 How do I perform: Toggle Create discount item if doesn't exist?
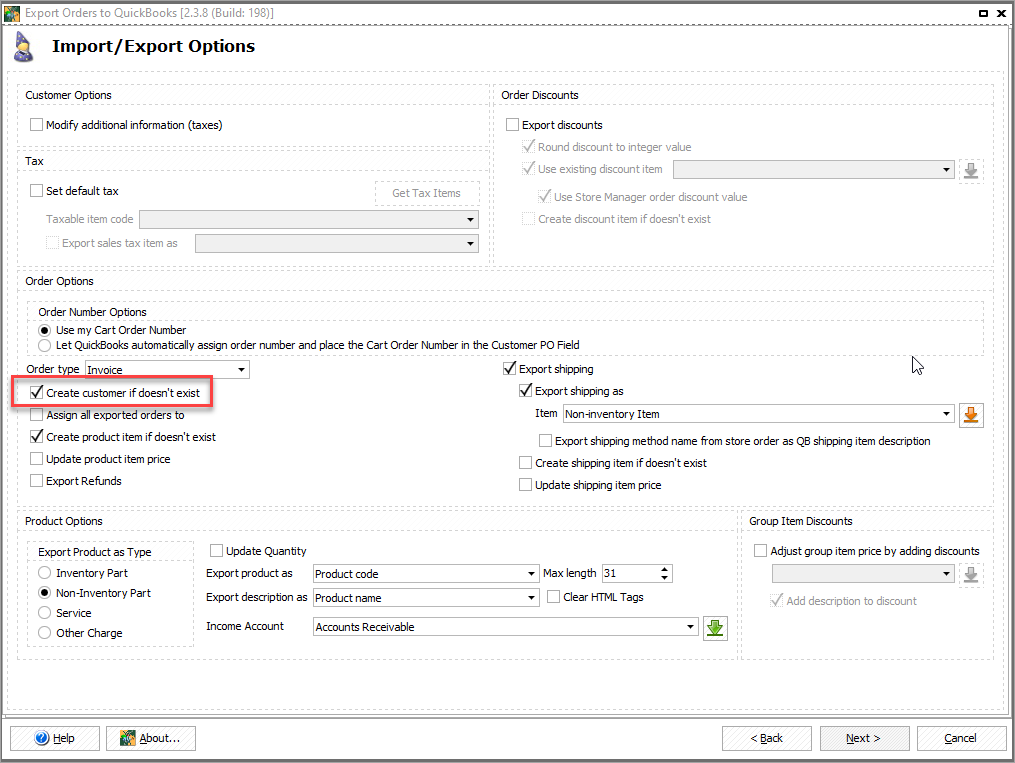pyautogui.click(x=529, y=218)
